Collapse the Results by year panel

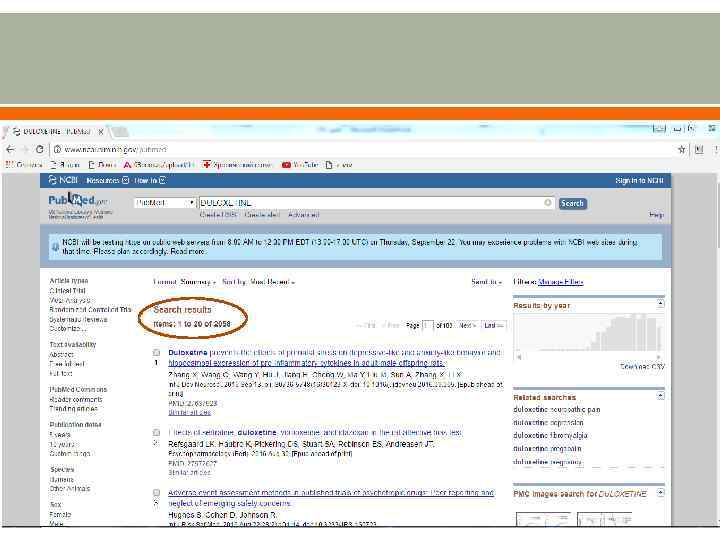[x=660, y=304]
